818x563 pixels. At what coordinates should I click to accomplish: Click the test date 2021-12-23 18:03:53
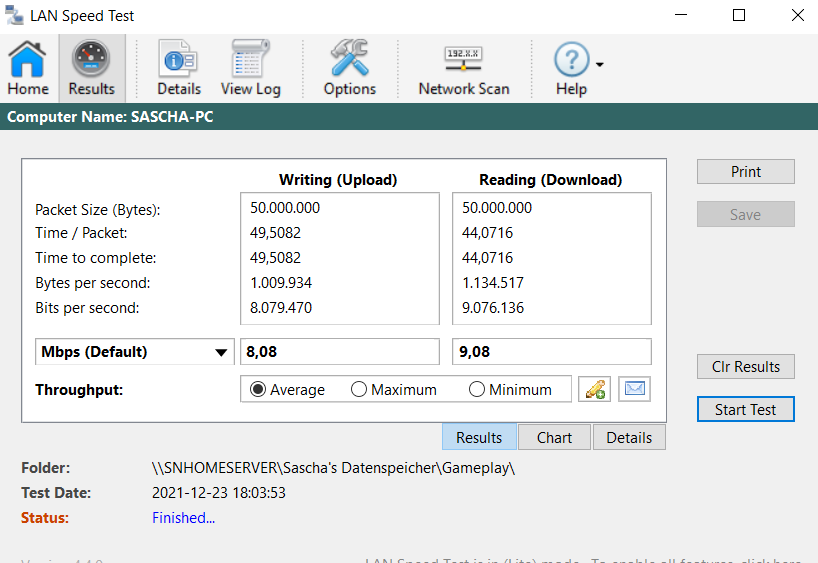[219, 493]
